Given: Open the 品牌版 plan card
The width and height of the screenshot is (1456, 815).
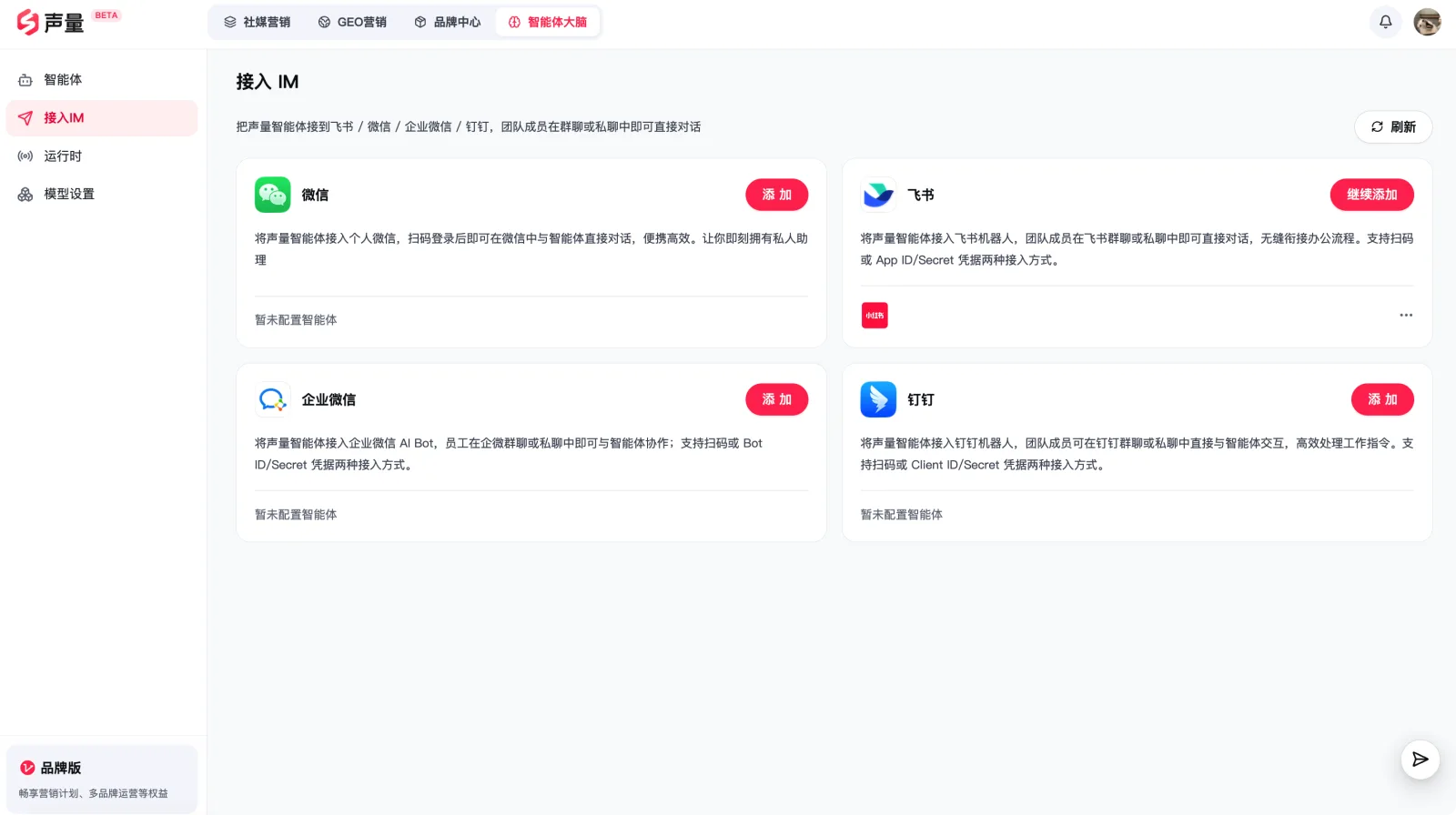Looking at the screenshot, I should click(102, 780).
